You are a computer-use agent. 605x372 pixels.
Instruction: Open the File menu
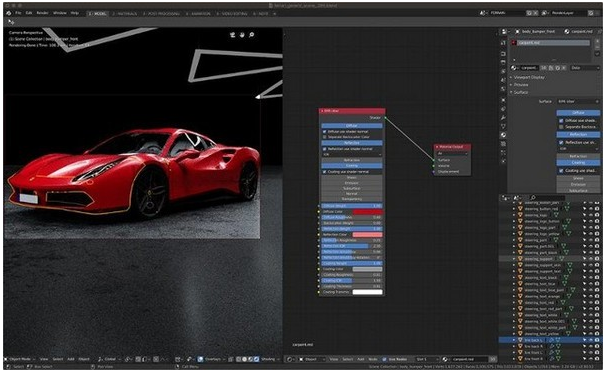[x=18, y=13]
